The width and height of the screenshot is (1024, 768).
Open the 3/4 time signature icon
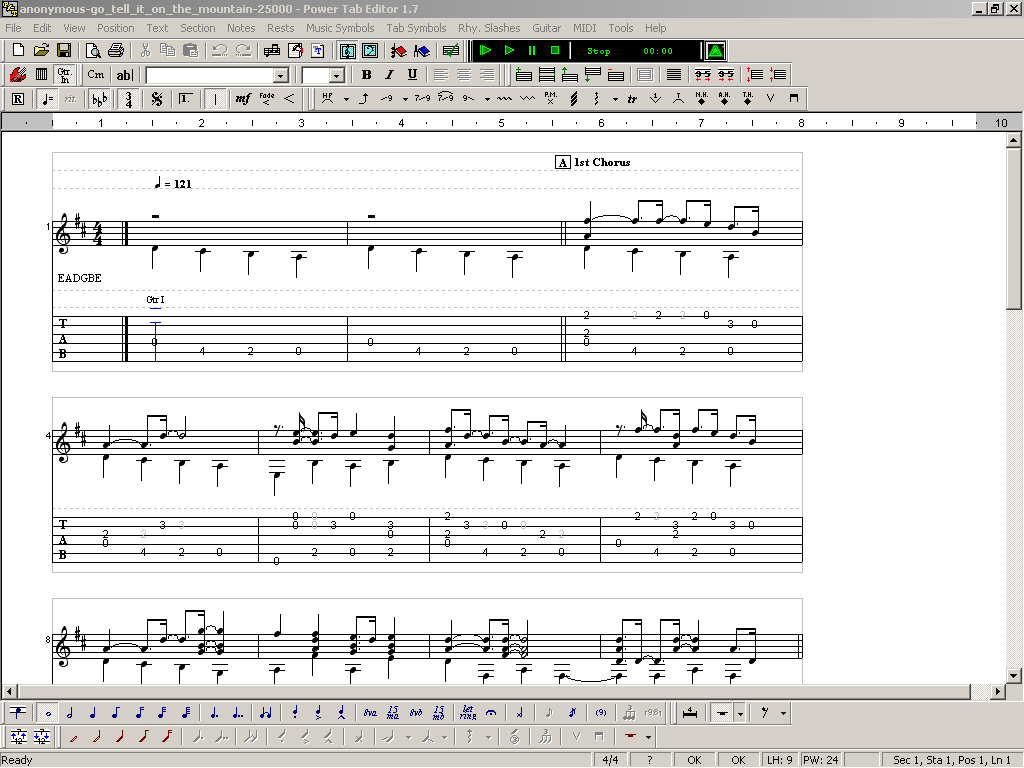coord(129,99)
